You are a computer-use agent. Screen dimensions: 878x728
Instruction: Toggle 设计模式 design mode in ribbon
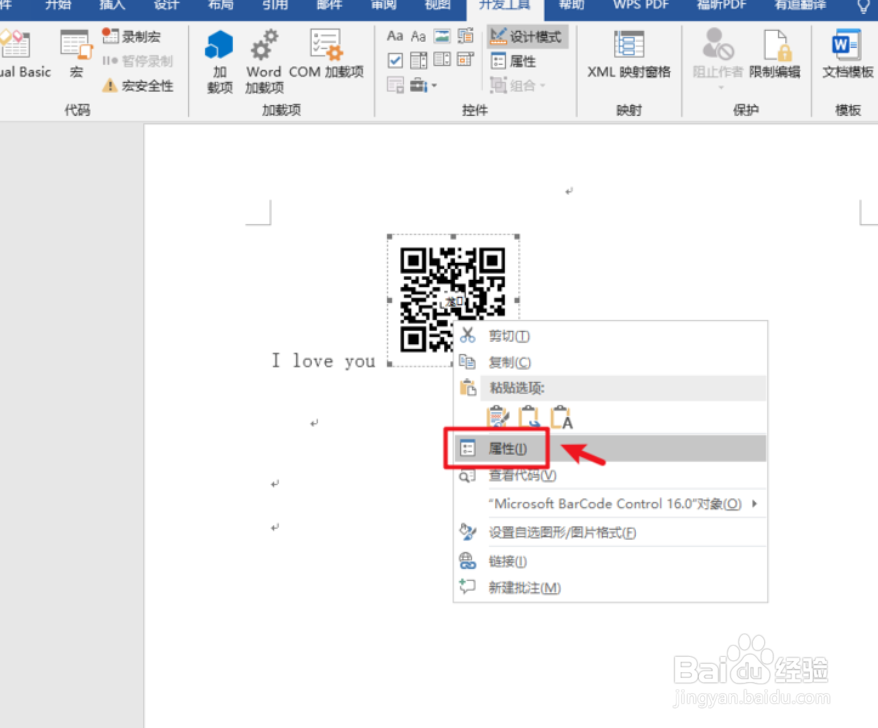pos(527,36)
